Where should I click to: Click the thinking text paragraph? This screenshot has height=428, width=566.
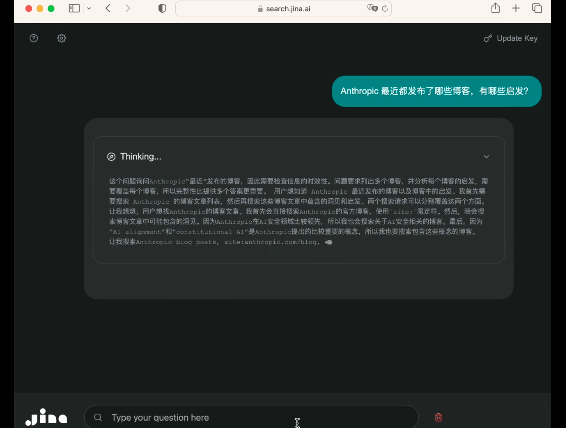[x=298, y=211]
